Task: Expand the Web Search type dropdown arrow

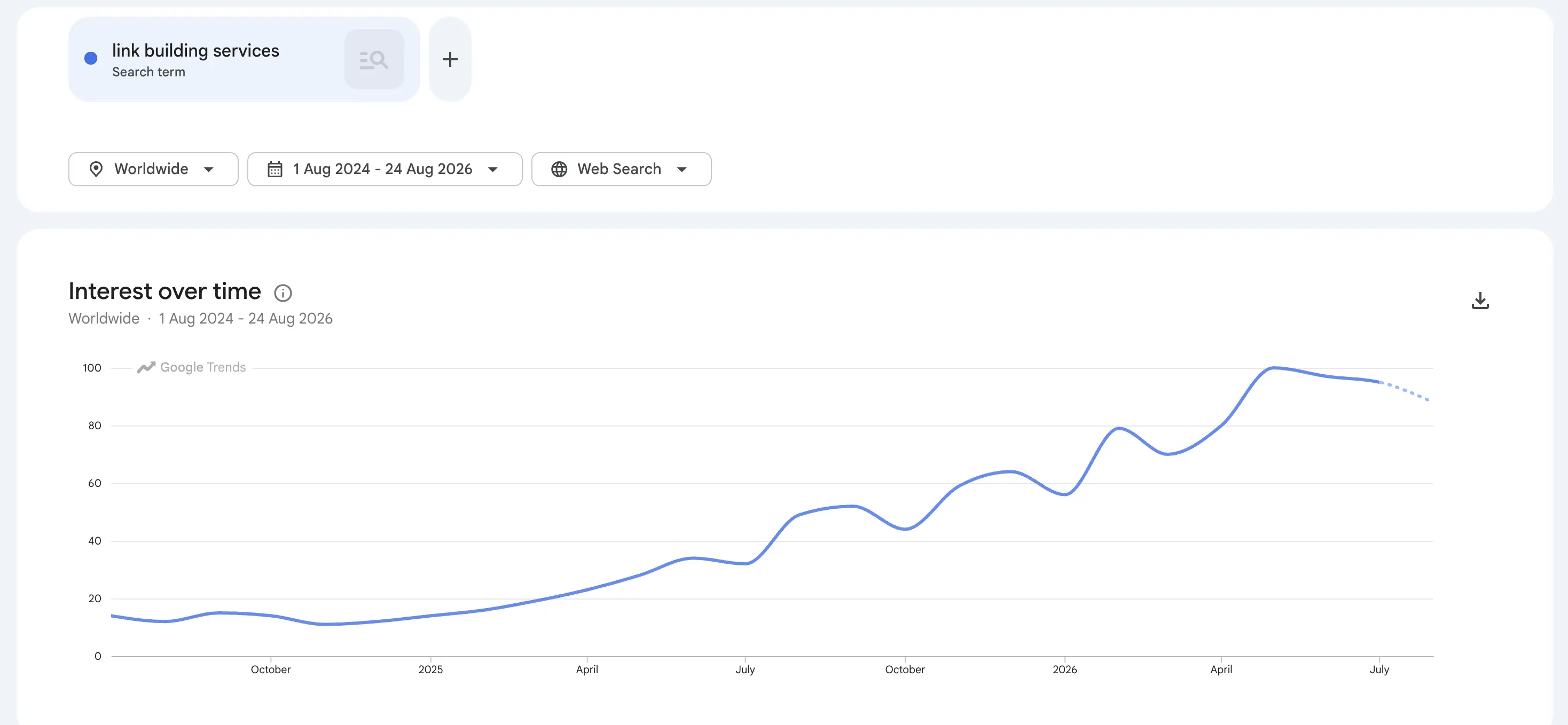Action: click(x=682, y=169)
